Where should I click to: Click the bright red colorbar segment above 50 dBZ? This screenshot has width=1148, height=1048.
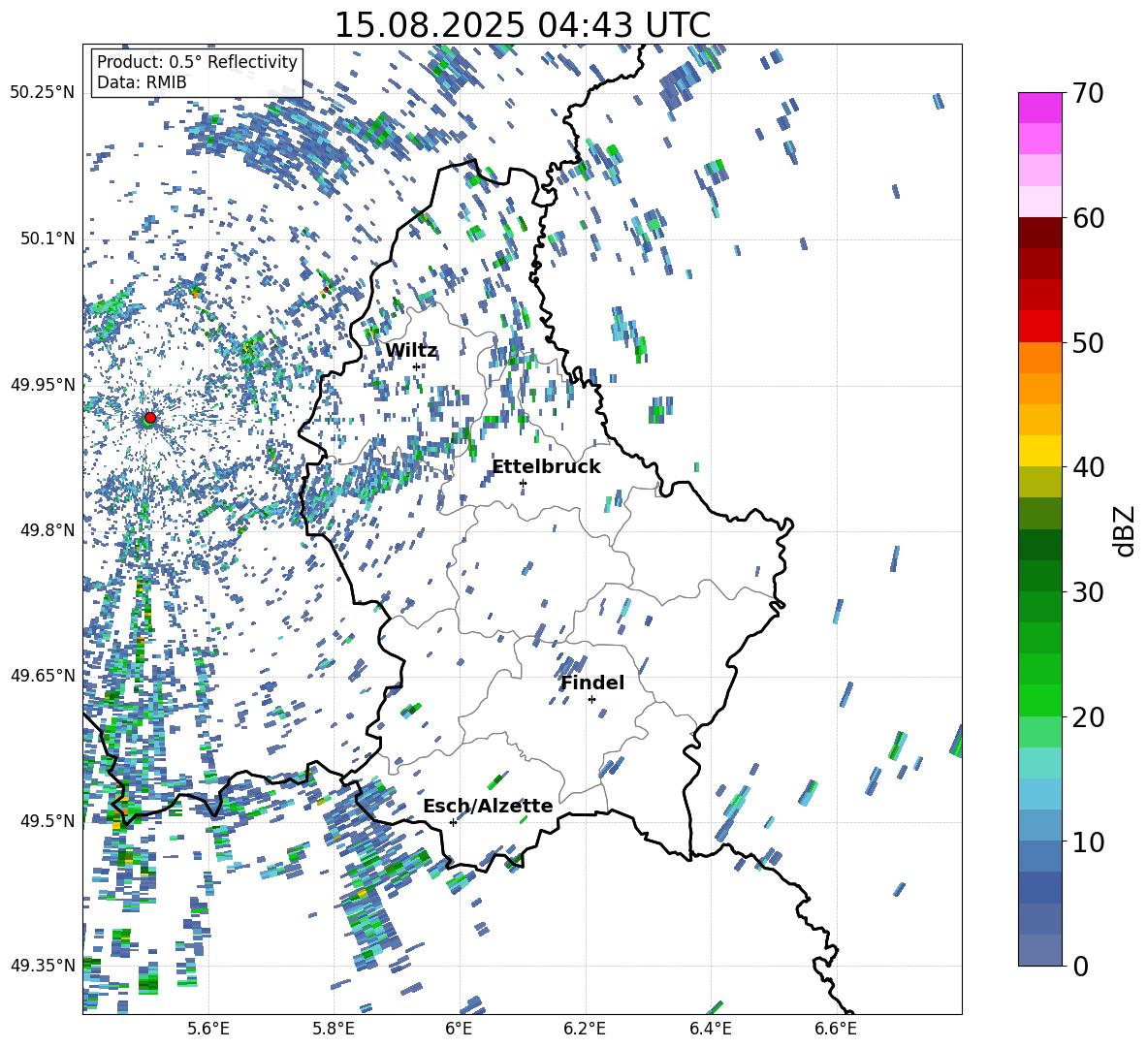[x=1040, y=327]
